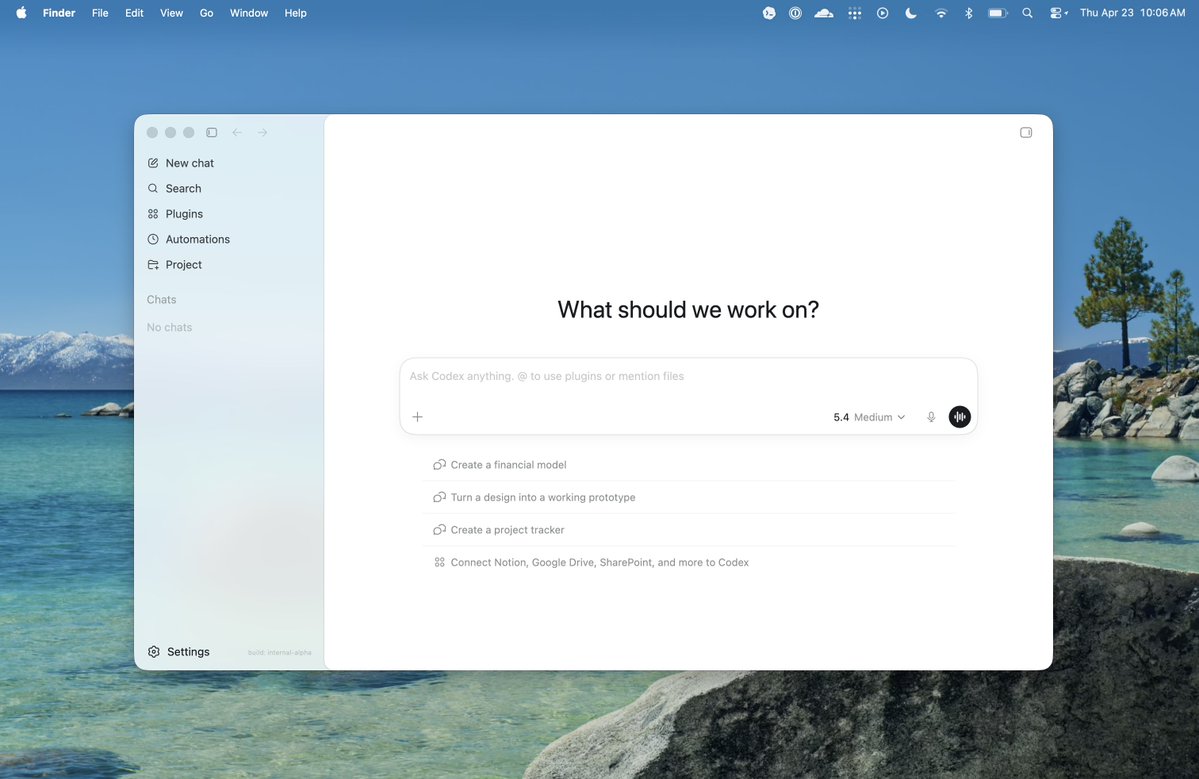
Task: Open the Go menu
Action: pyautogui.click(x=206, y=13)
